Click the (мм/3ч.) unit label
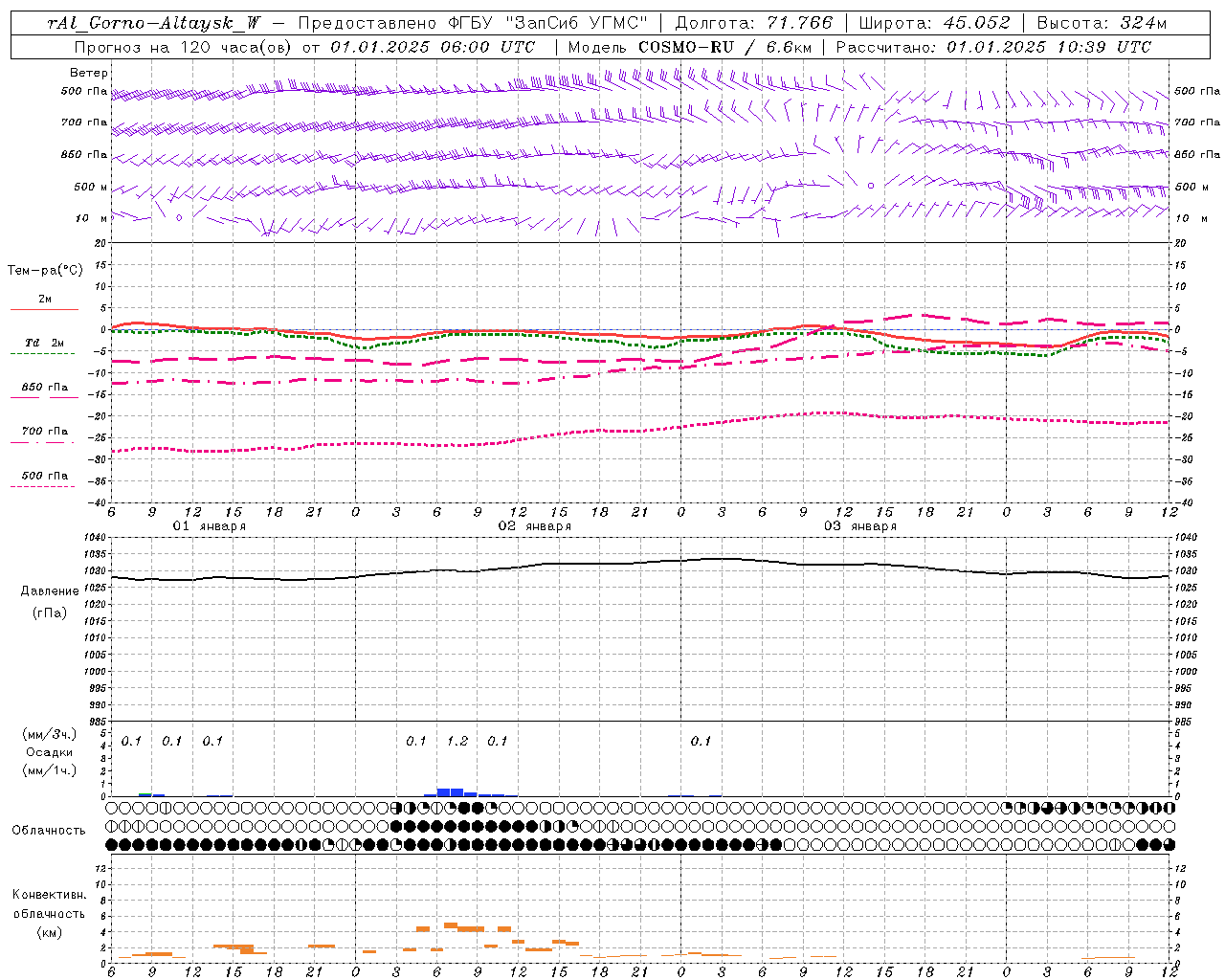 point(50,735)
